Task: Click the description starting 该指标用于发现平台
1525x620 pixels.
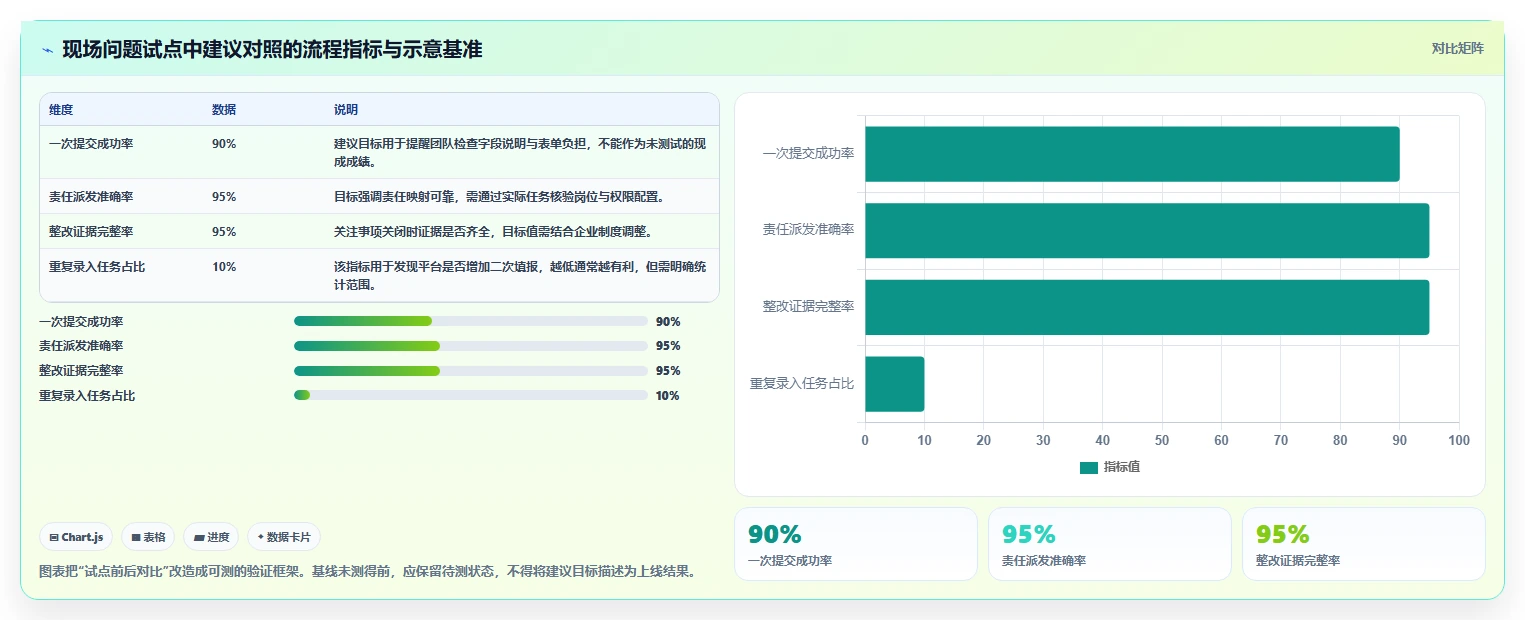Action: click(520, 276)
